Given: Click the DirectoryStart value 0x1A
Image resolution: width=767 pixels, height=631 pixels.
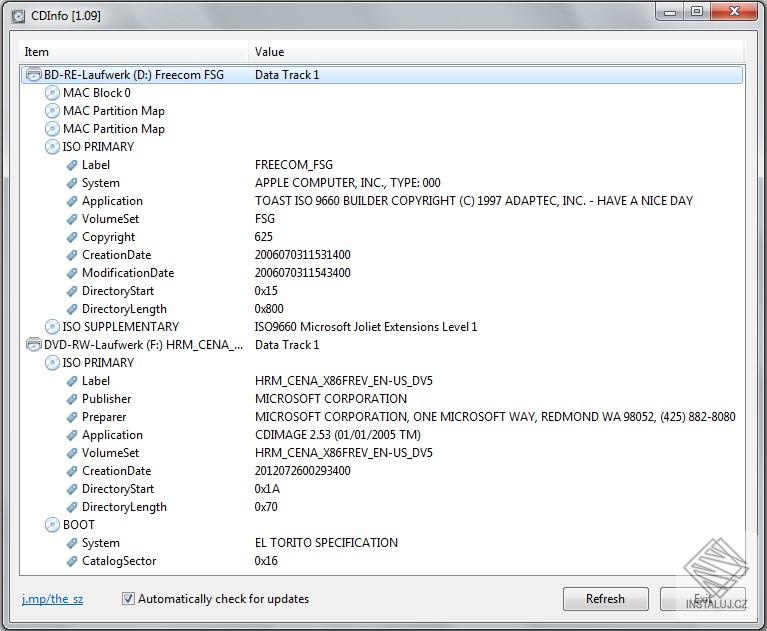Looking at the screenshot, I should point(267,489).
